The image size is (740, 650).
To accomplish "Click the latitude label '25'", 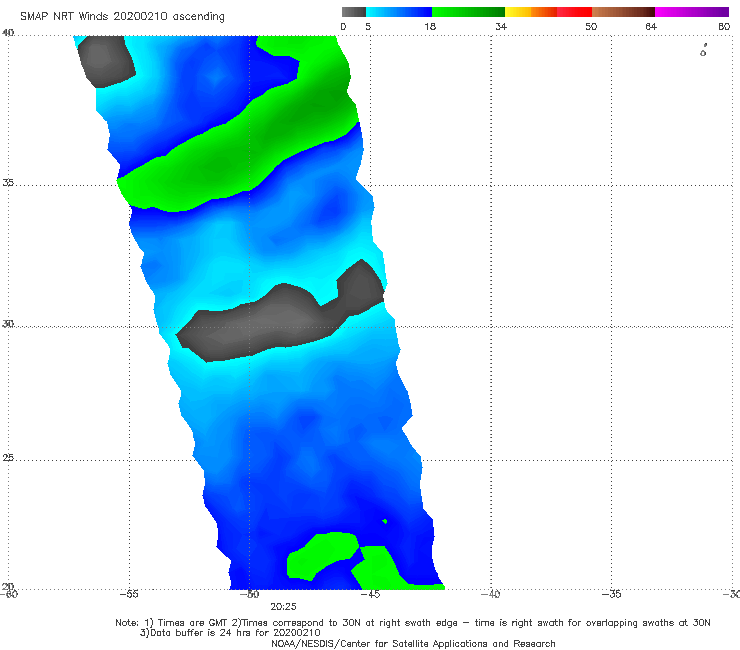I will (8, 458).
